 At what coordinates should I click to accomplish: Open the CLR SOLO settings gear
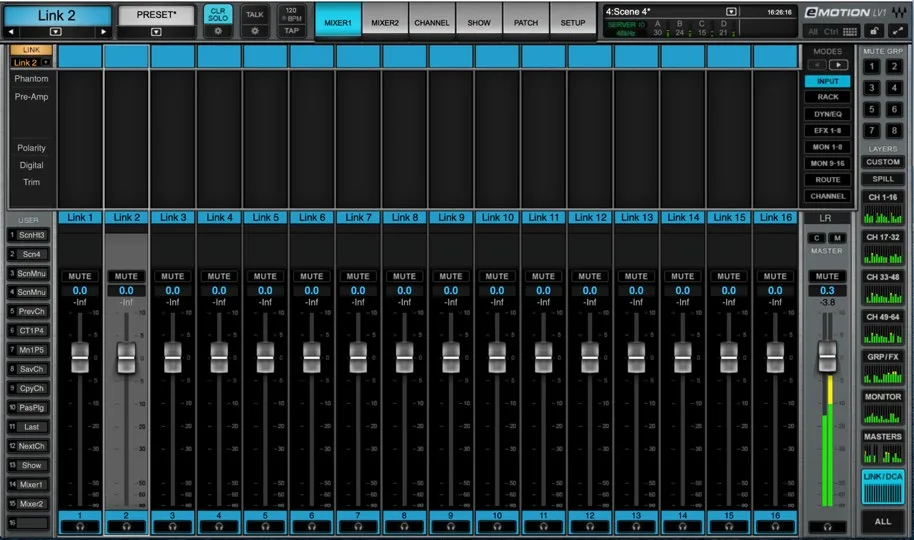(217, 31)
